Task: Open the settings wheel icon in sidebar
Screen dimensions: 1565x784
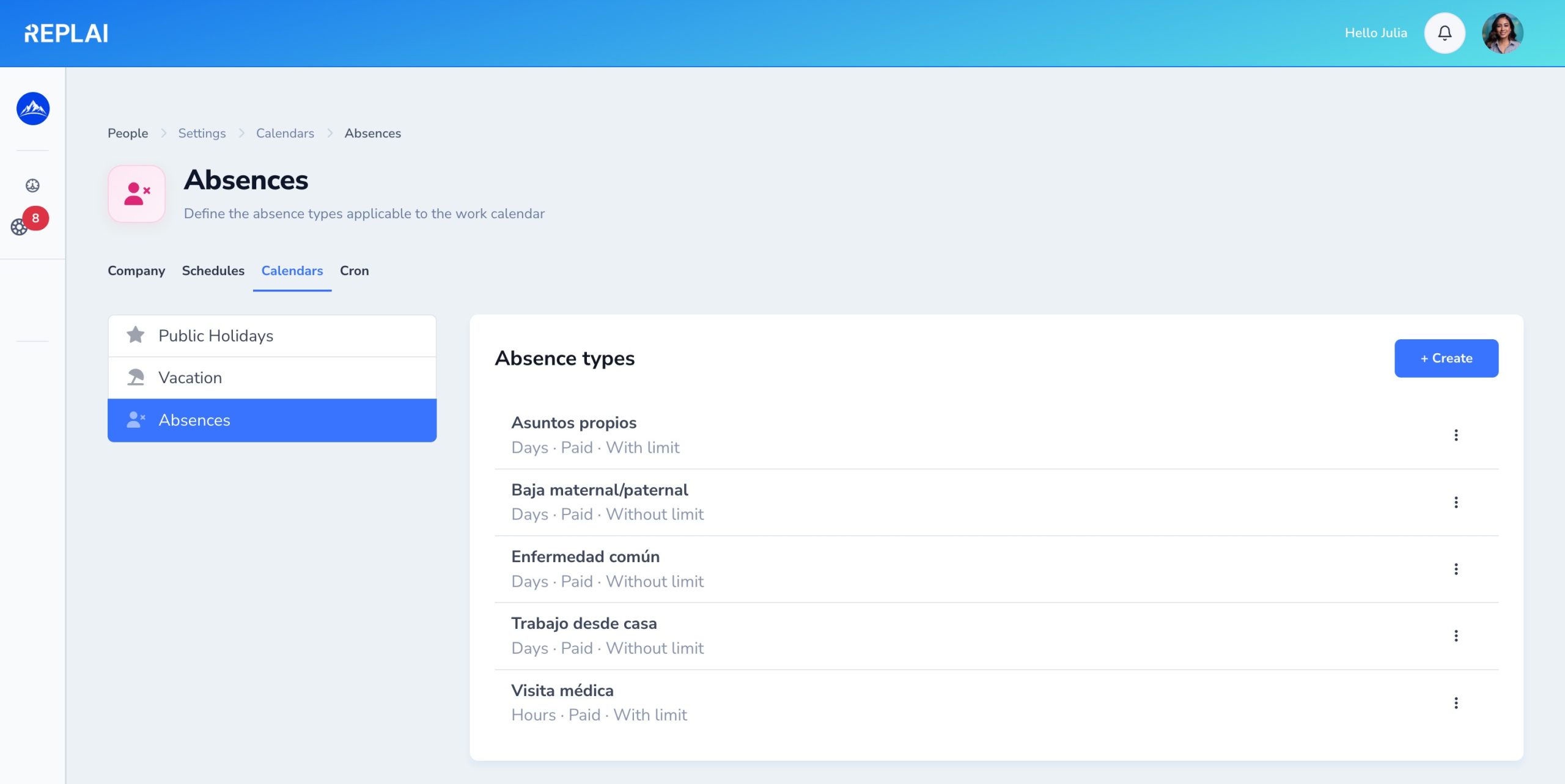Action: [x=19, y=227]
